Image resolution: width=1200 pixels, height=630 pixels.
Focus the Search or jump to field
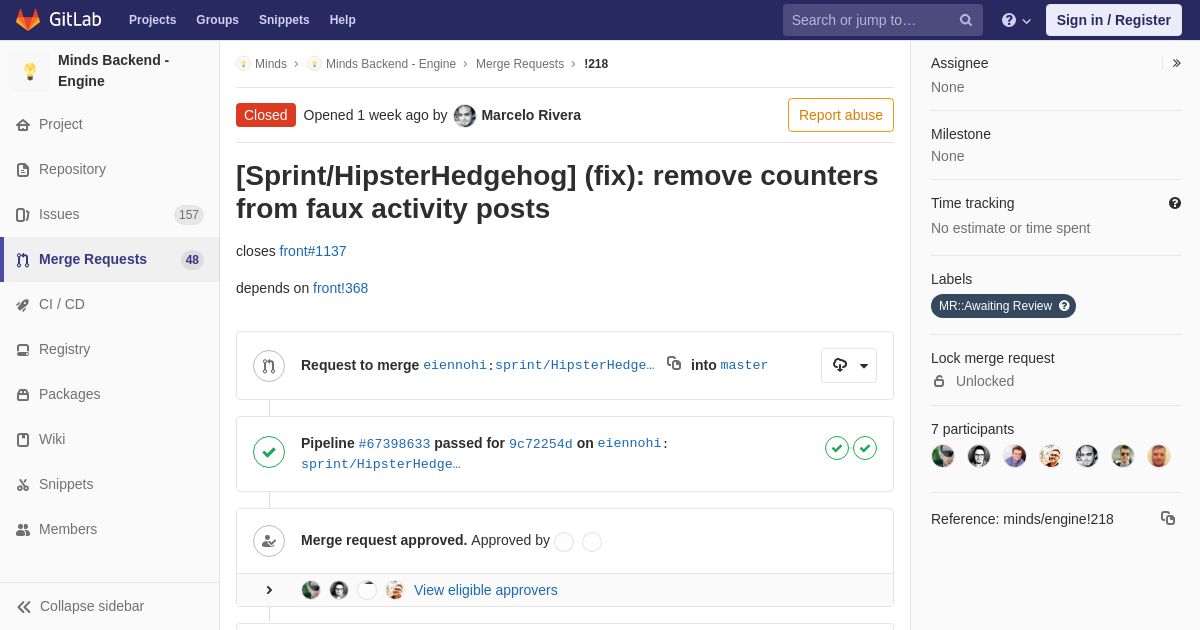pyautogui.click(x=883, y=20)
